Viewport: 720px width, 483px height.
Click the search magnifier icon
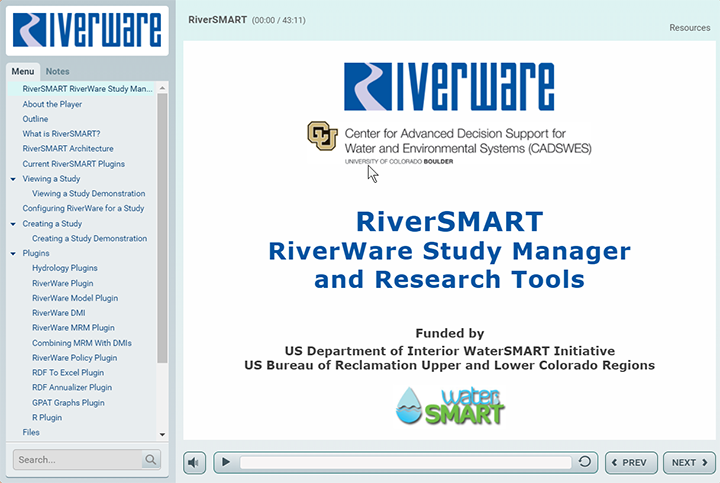pos(150,460)
